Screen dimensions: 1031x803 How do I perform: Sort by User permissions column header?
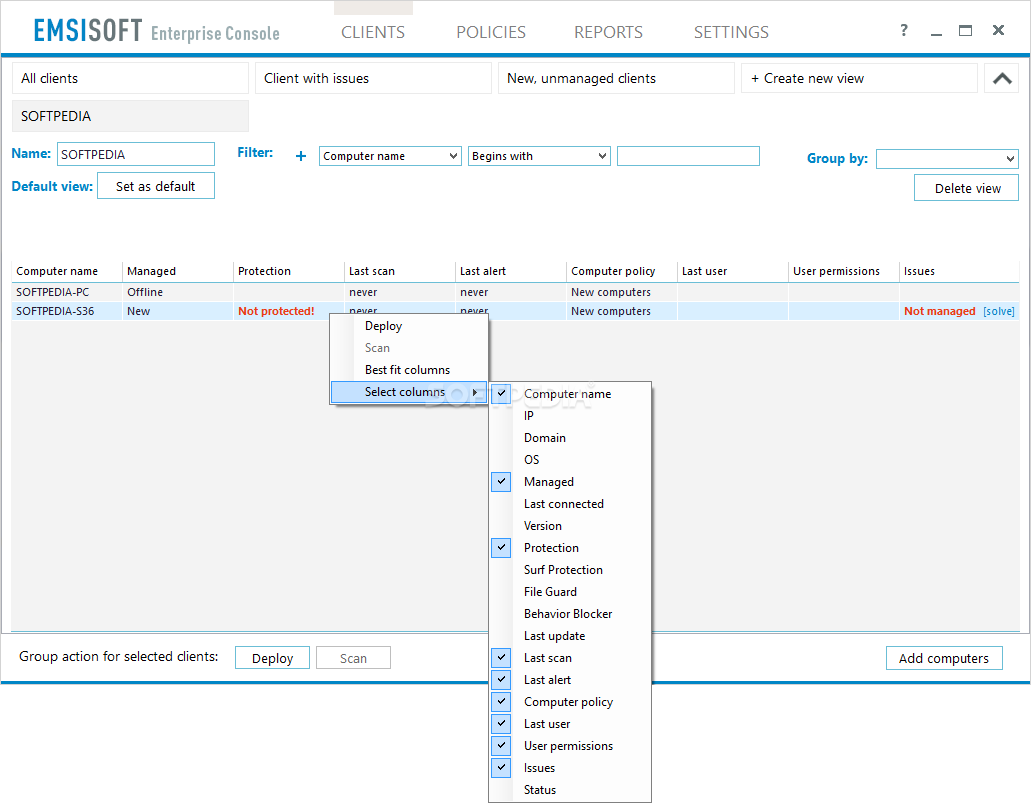[844, 271]
